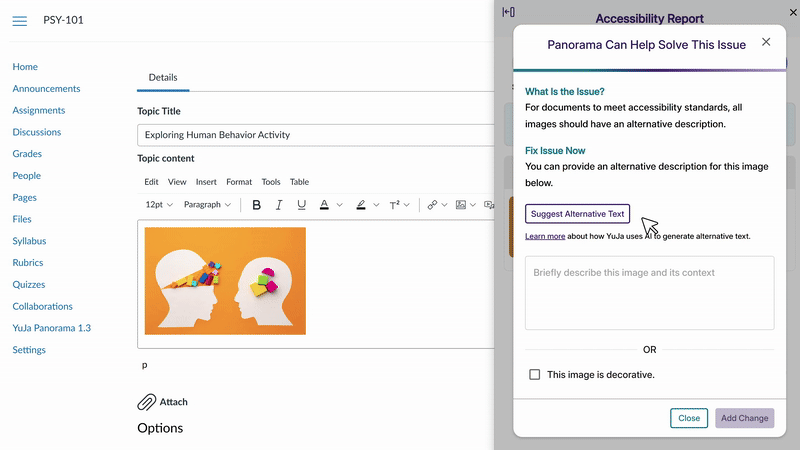The image size is (800, 450).
Task: Click the insert image icon
Action: pos(460,205)
